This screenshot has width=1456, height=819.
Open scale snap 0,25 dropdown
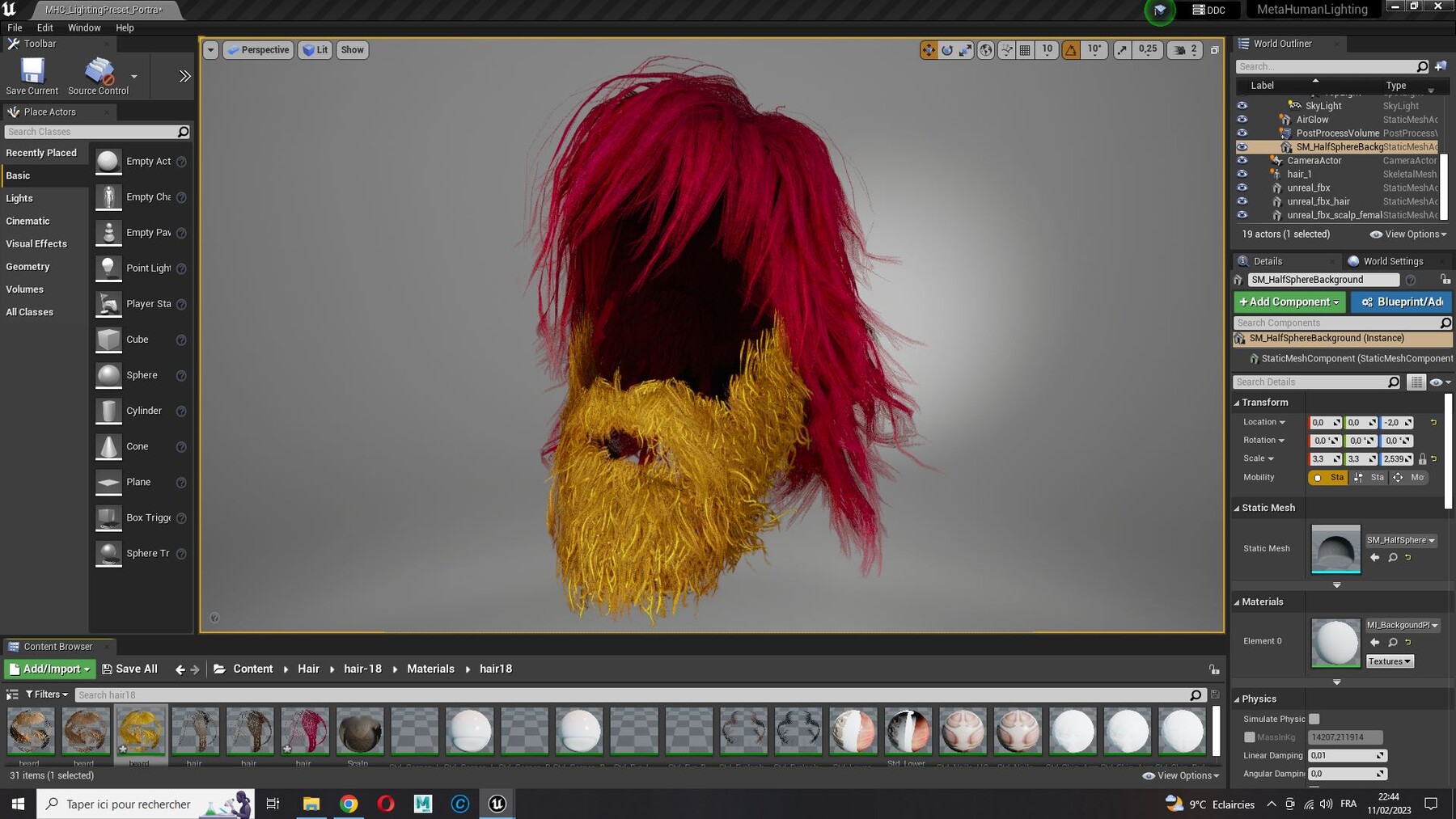1148,50
